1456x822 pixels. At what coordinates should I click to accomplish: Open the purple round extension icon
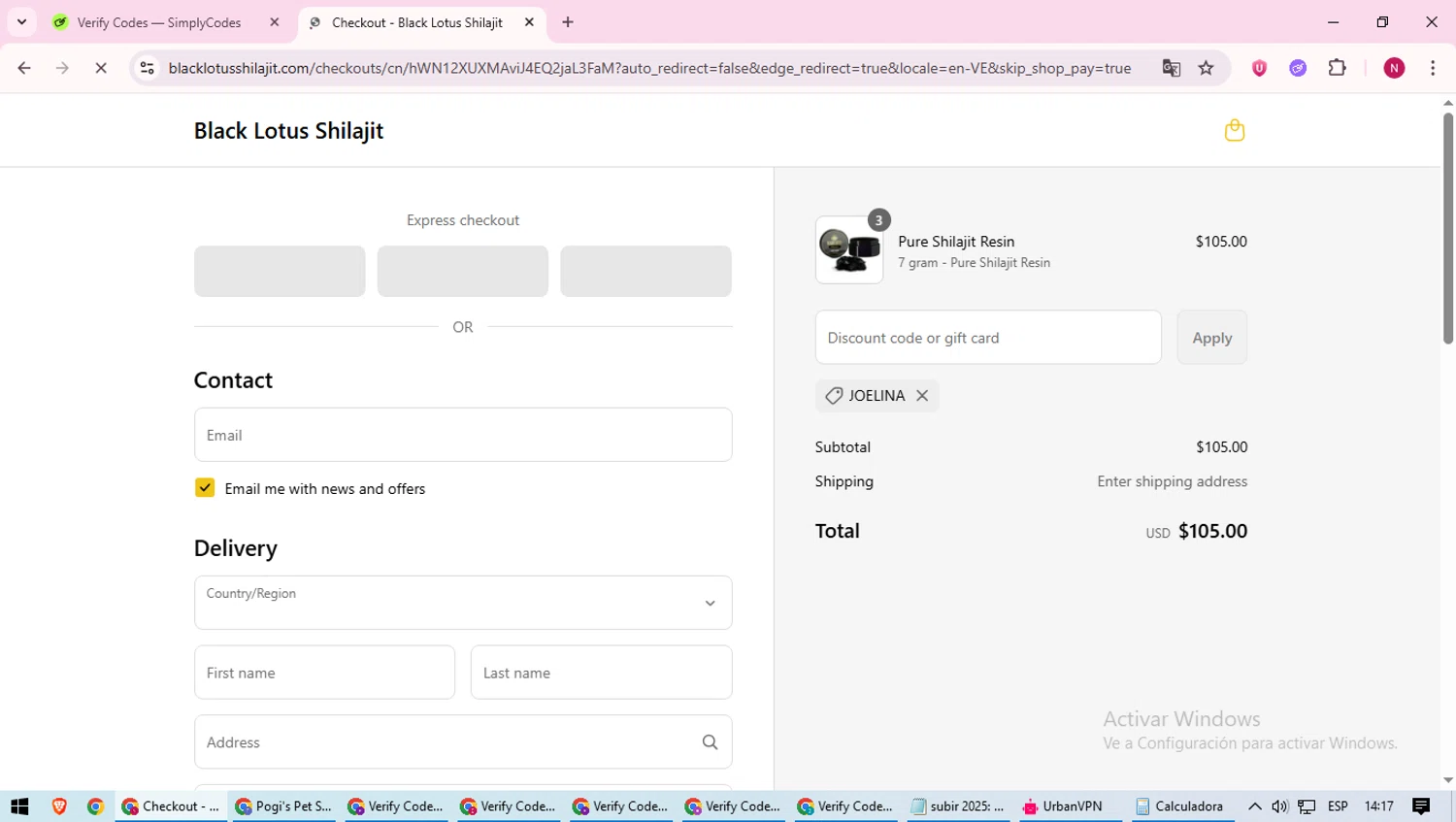point(1298,68)
